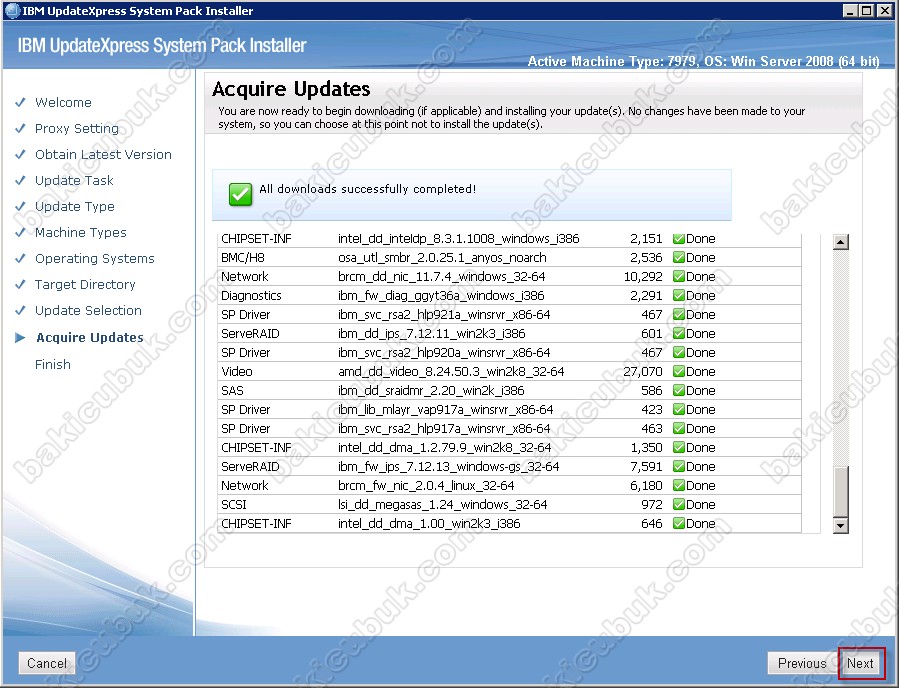Click the 'Video' category cell
This screenshot has height=688, width=899.
[x=237, y=372]
